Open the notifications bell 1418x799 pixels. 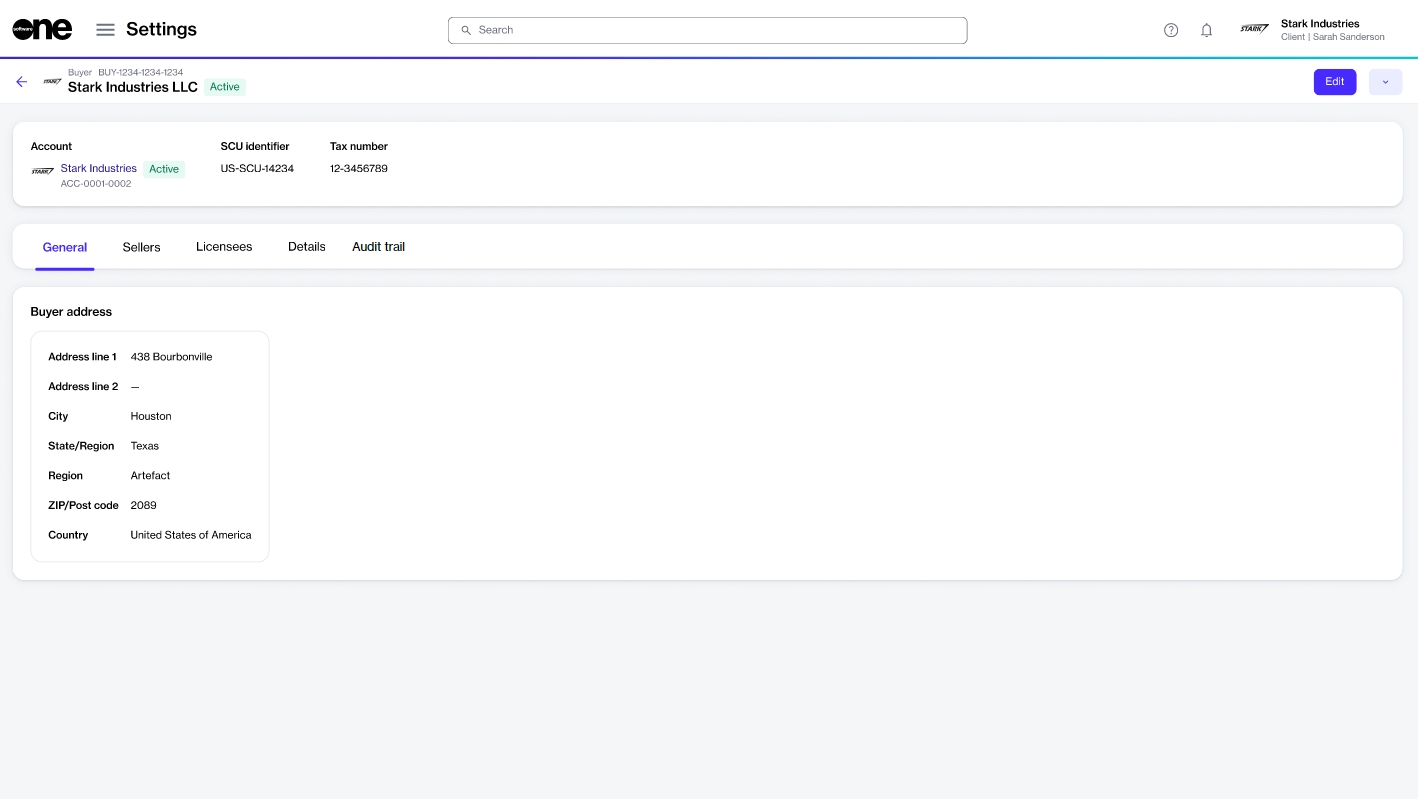(x=1206, y=30)
